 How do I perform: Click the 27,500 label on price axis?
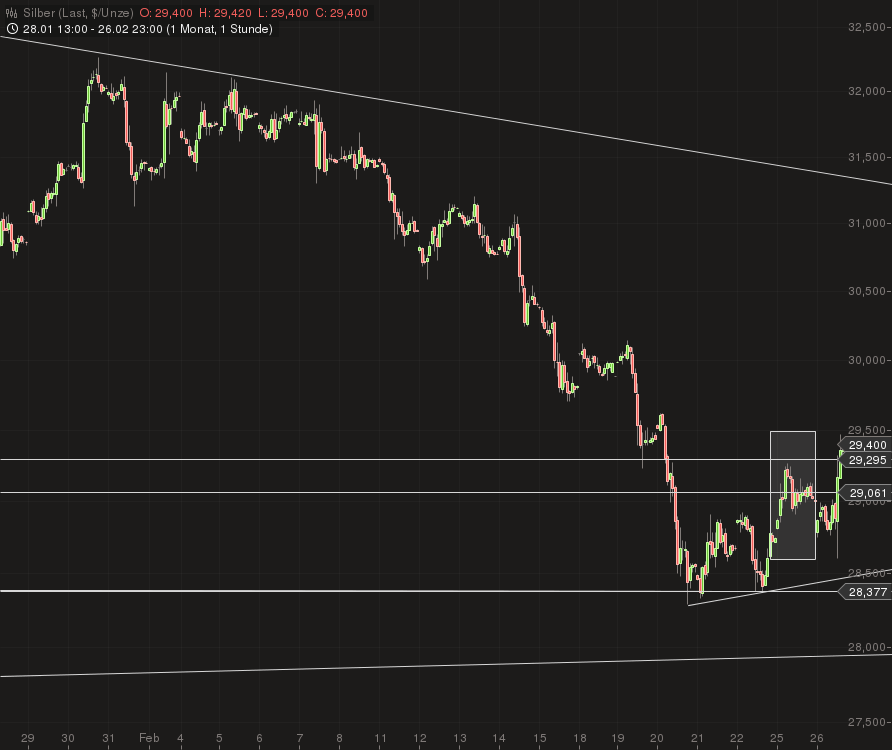[867, 723]
